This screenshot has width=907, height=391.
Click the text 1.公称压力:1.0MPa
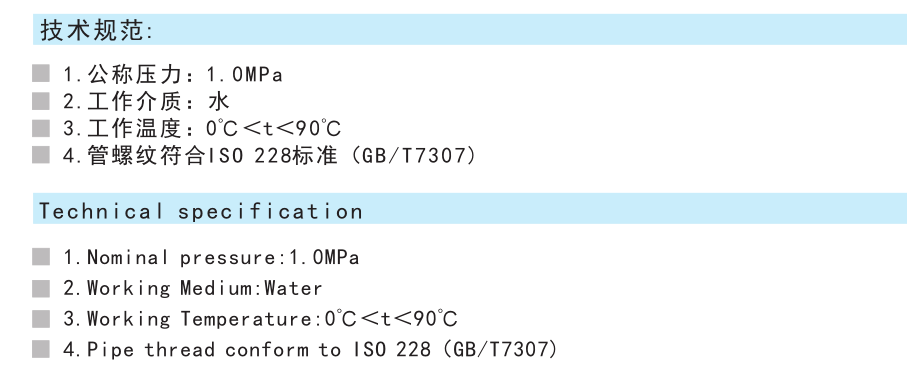pos(173,75)
